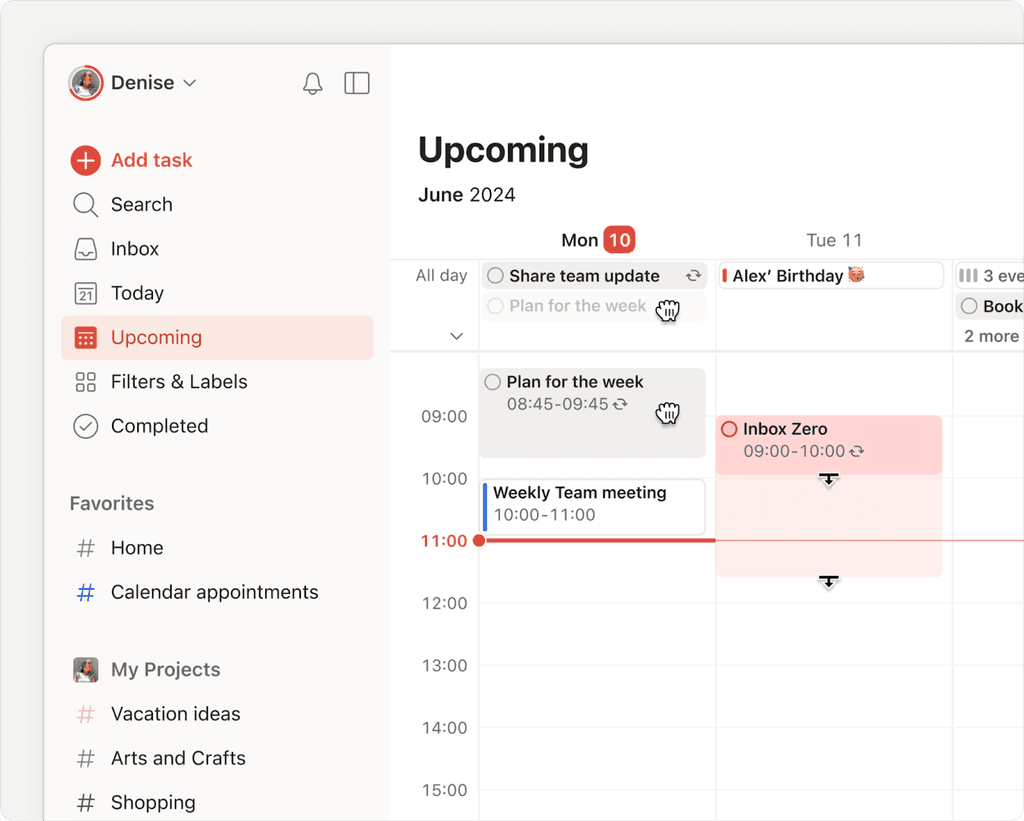Click the Filters & Labels grid icon
This screenshot has height=821, width=1024.
[x=86, y=381]
